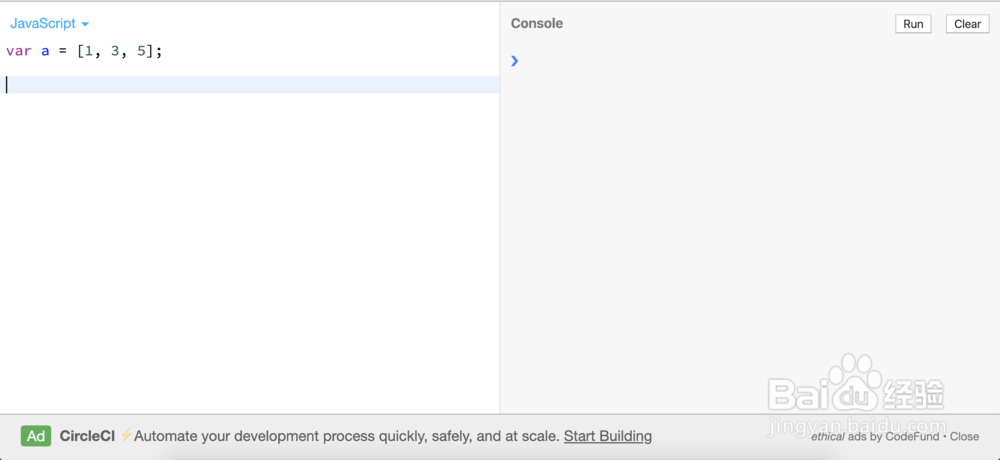Click the lightning bolt icon beside CircleCI
The height and width of the screenshot is (460, 1000).
126,436
